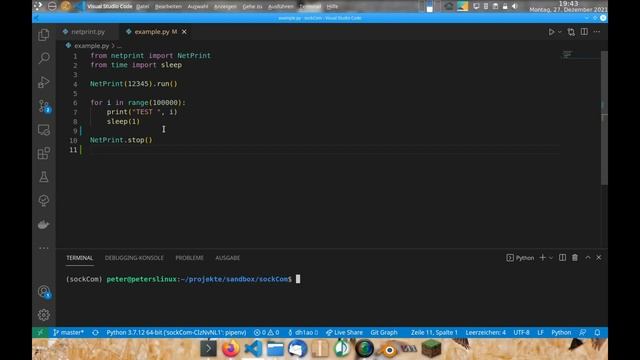The width and height of the screenshot is (640, 360).
Task: Click the editor vertical scrollbar
Action: click(x=604, y=118)
